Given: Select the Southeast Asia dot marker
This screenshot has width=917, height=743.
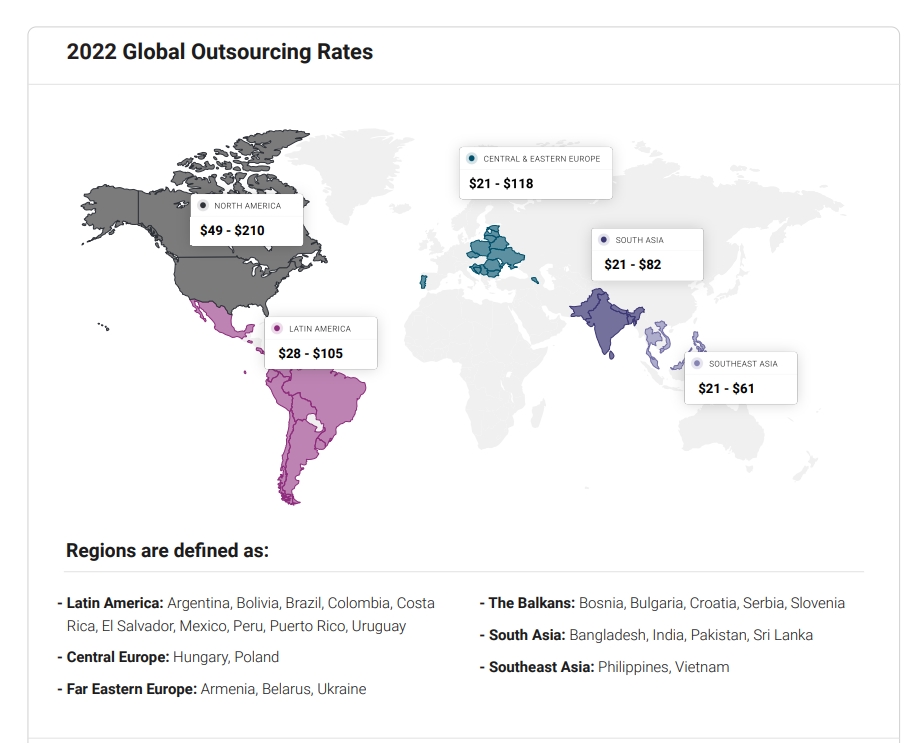Looking at the screenshot, I should pos(697,363).
